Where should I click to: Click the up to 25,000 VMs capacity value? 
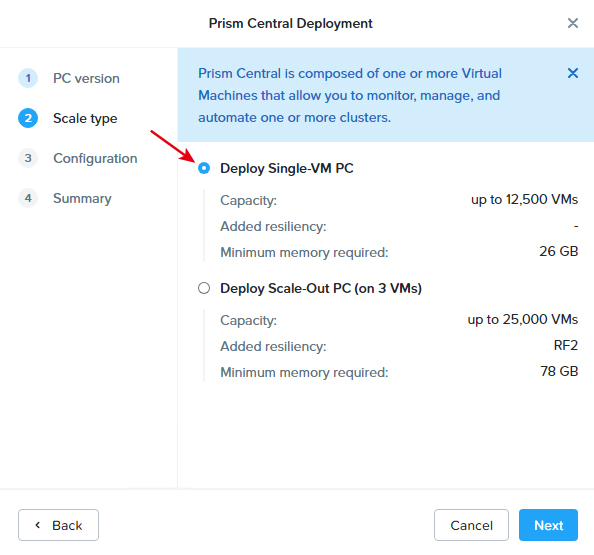tap(523, 320)
